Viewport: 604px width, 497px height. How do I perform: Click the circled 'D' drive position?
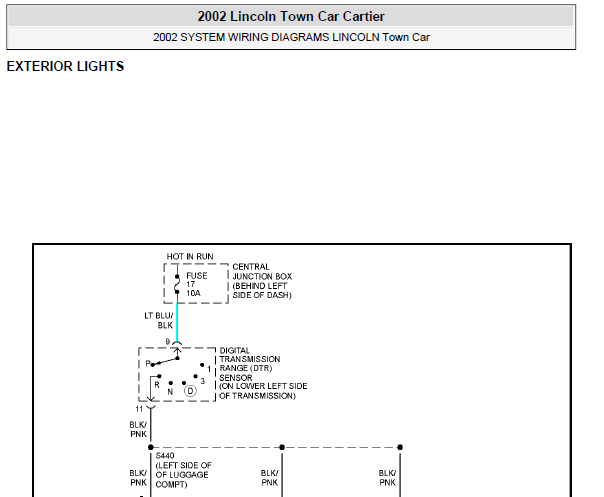(x=190, y=391)
